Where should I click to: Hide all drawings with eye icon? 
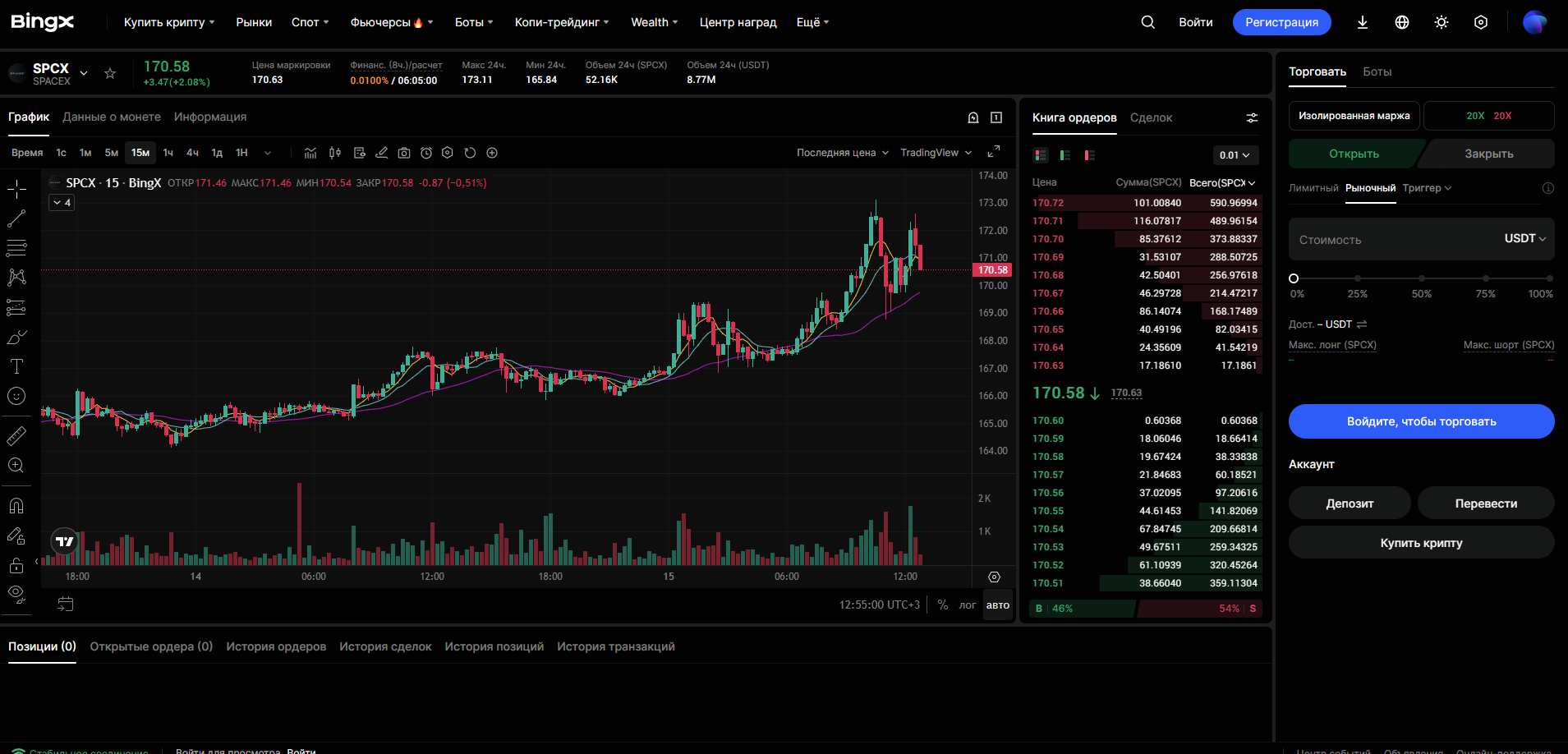pyautogui.click(x=16, y=594)
